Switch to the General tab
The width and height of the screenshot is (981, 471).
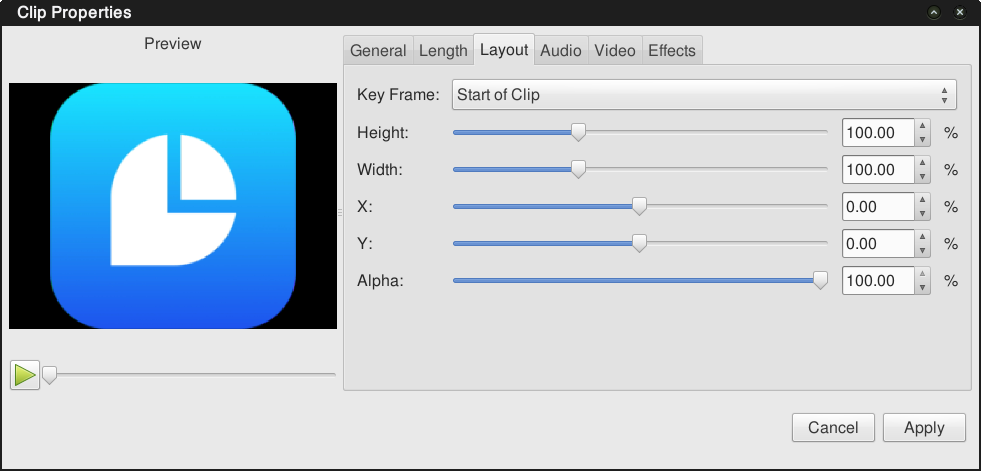(x=378, y=51)
